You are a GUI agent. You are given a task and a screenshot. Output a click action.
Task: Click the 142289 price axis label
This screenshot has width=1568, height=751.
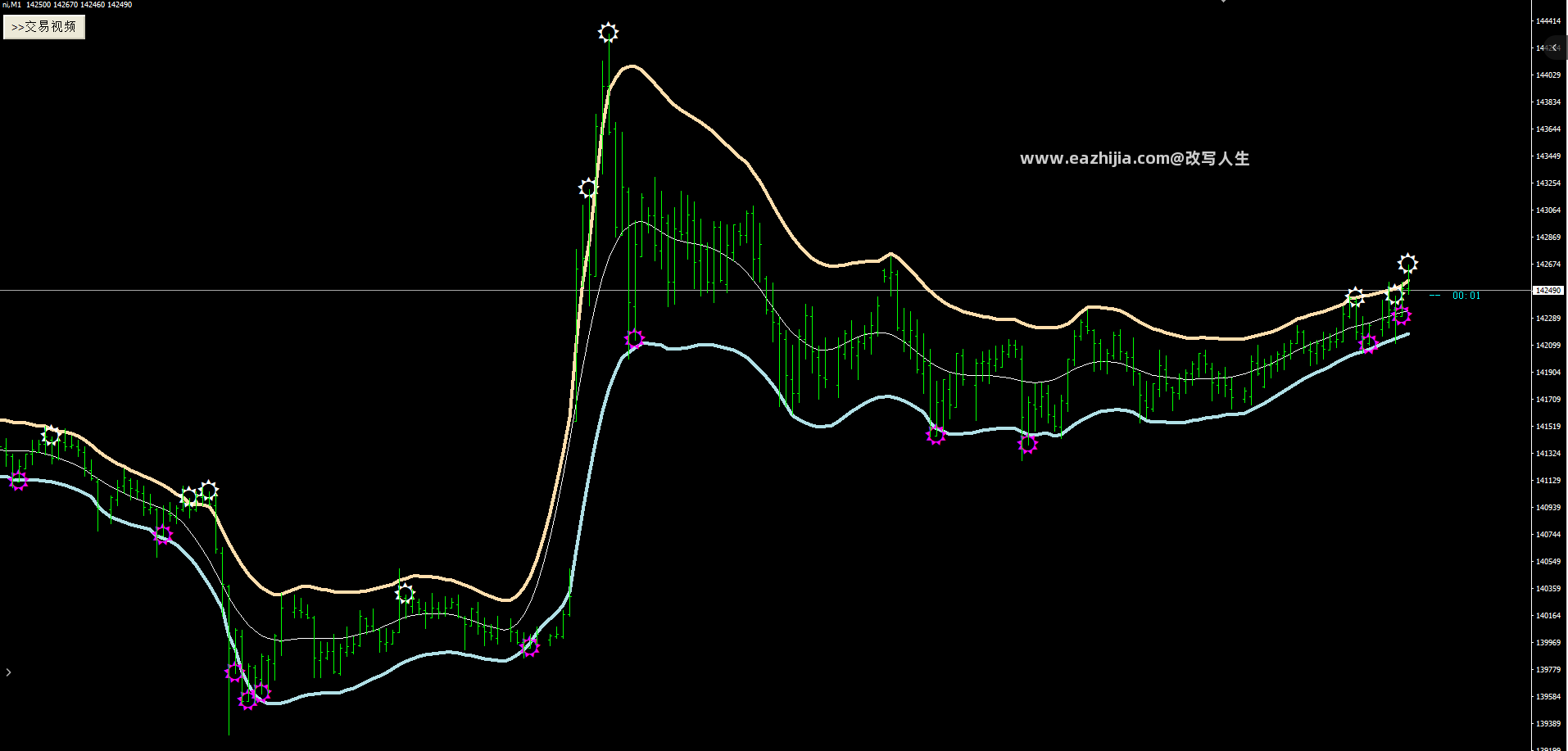click(x=1548, y=318)
